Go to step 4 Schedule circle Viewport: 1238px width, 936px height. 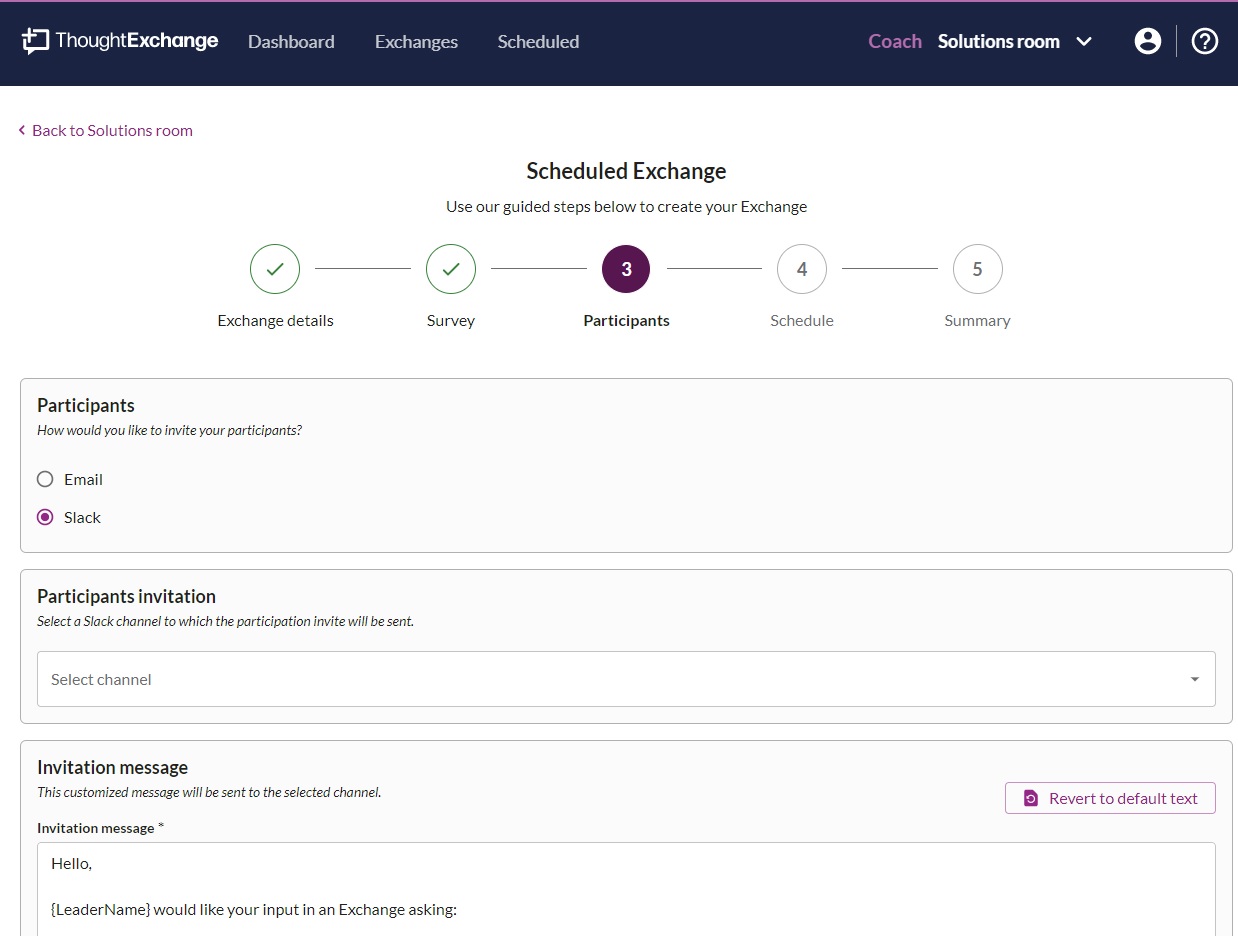pyautogui.click(x=802, y=269)
